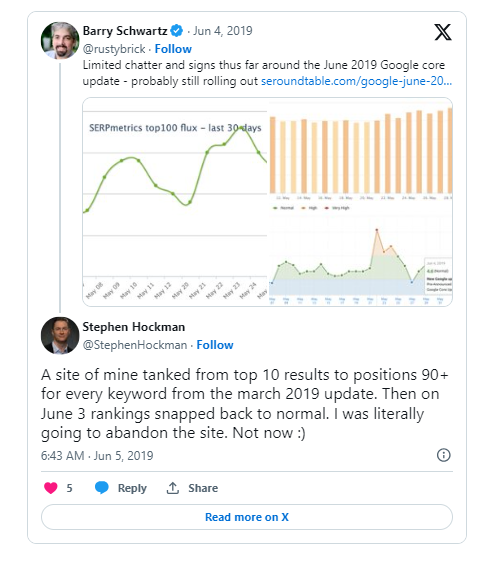The image size is (486, 561).
Task: Open the orange bar chart image
Action: [x=361, y=154]
